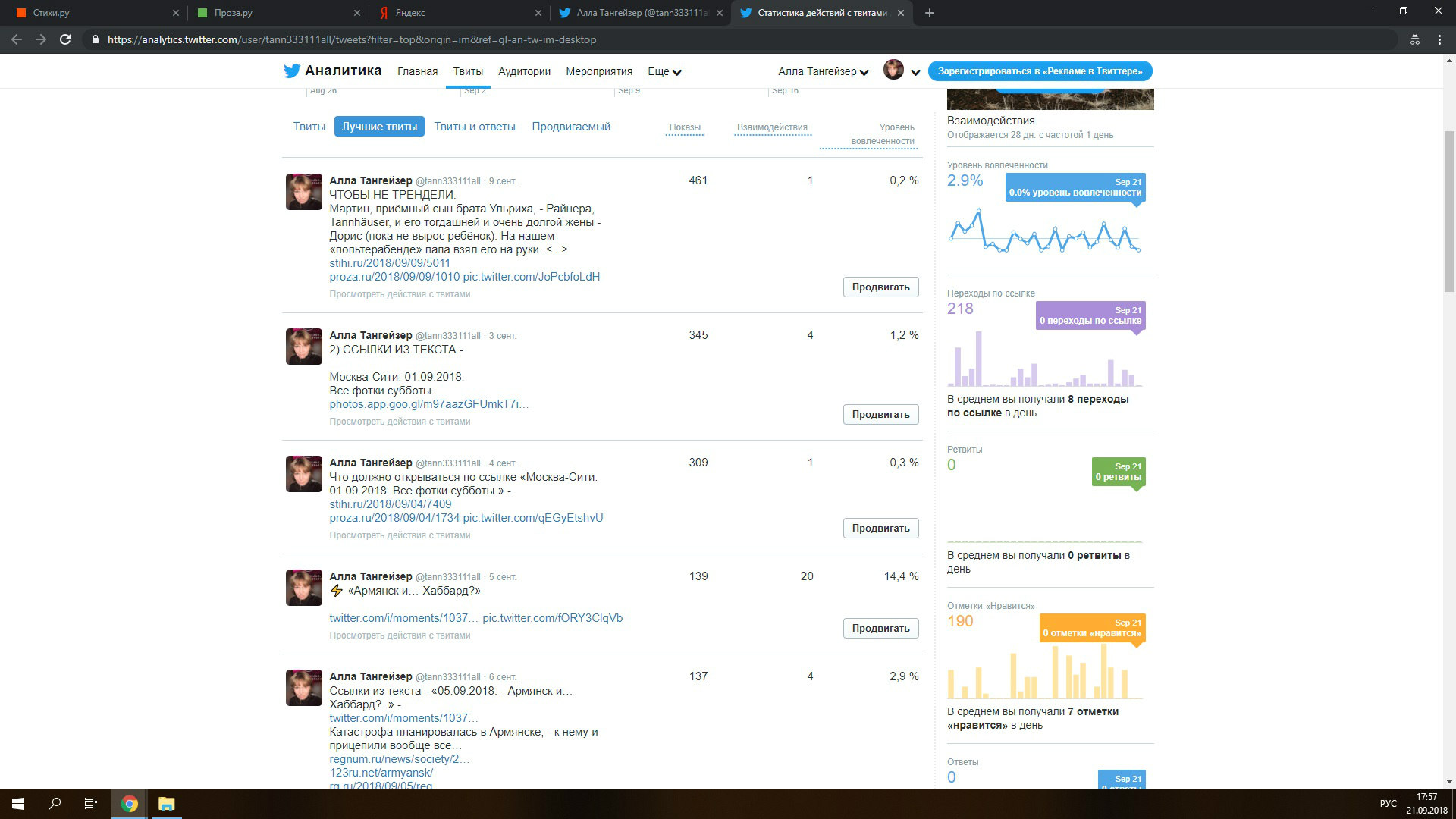Image resolution: width=1456 pixels, height=819 pixels.
Task: Open link proza.ru/2018/09/09/1010
Action: coord(394,277)
